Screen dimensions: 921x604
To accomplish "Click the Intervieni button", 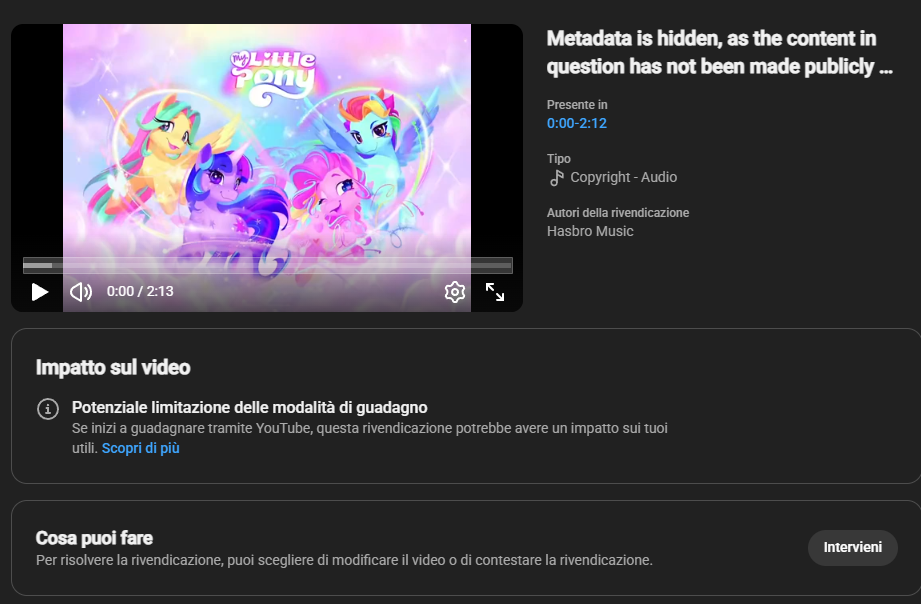I will pos(852,548).
